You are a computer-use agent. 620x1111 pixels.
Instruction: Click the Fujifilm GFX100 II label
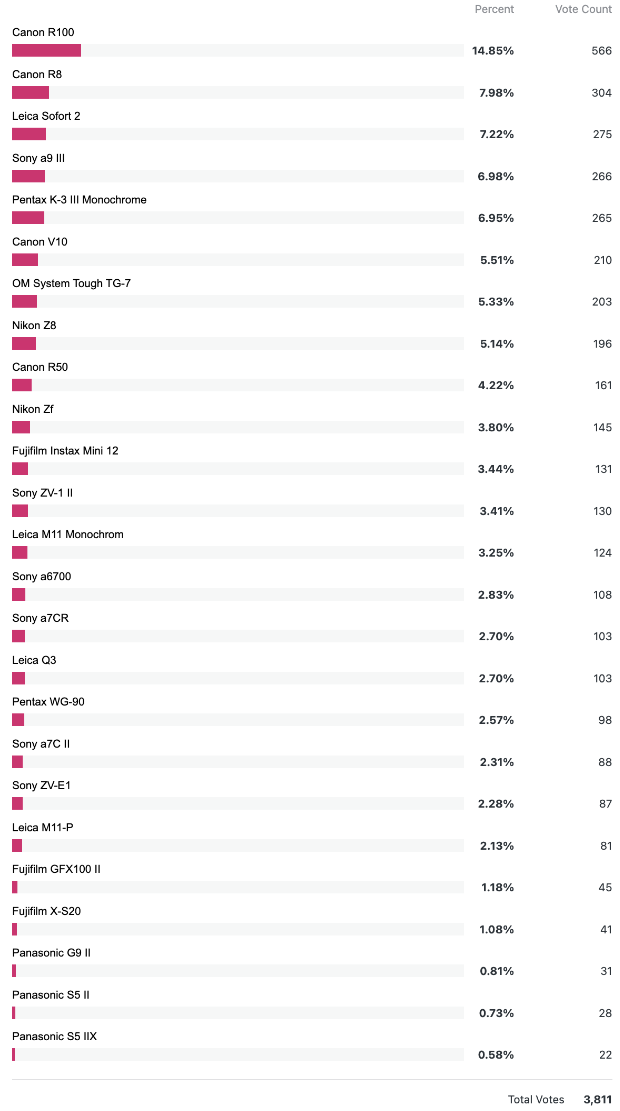[x=56, y=869]
